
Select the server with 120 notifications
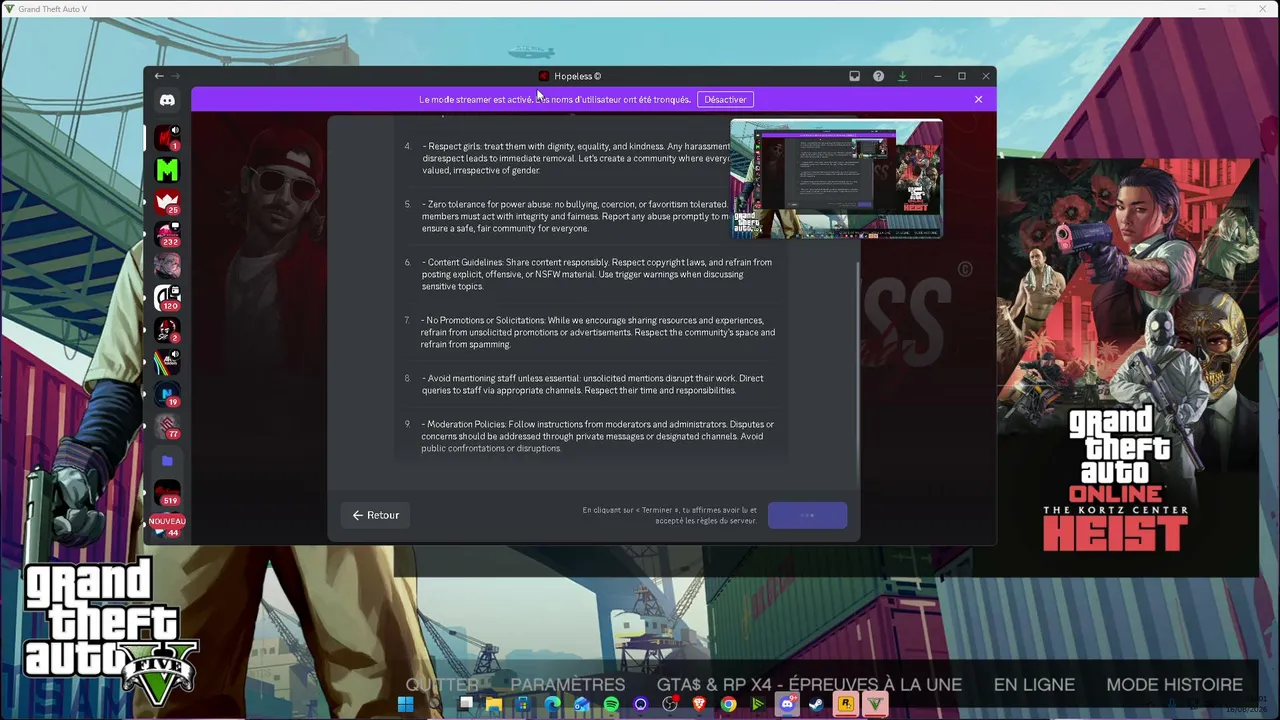(x=167, y=297)
